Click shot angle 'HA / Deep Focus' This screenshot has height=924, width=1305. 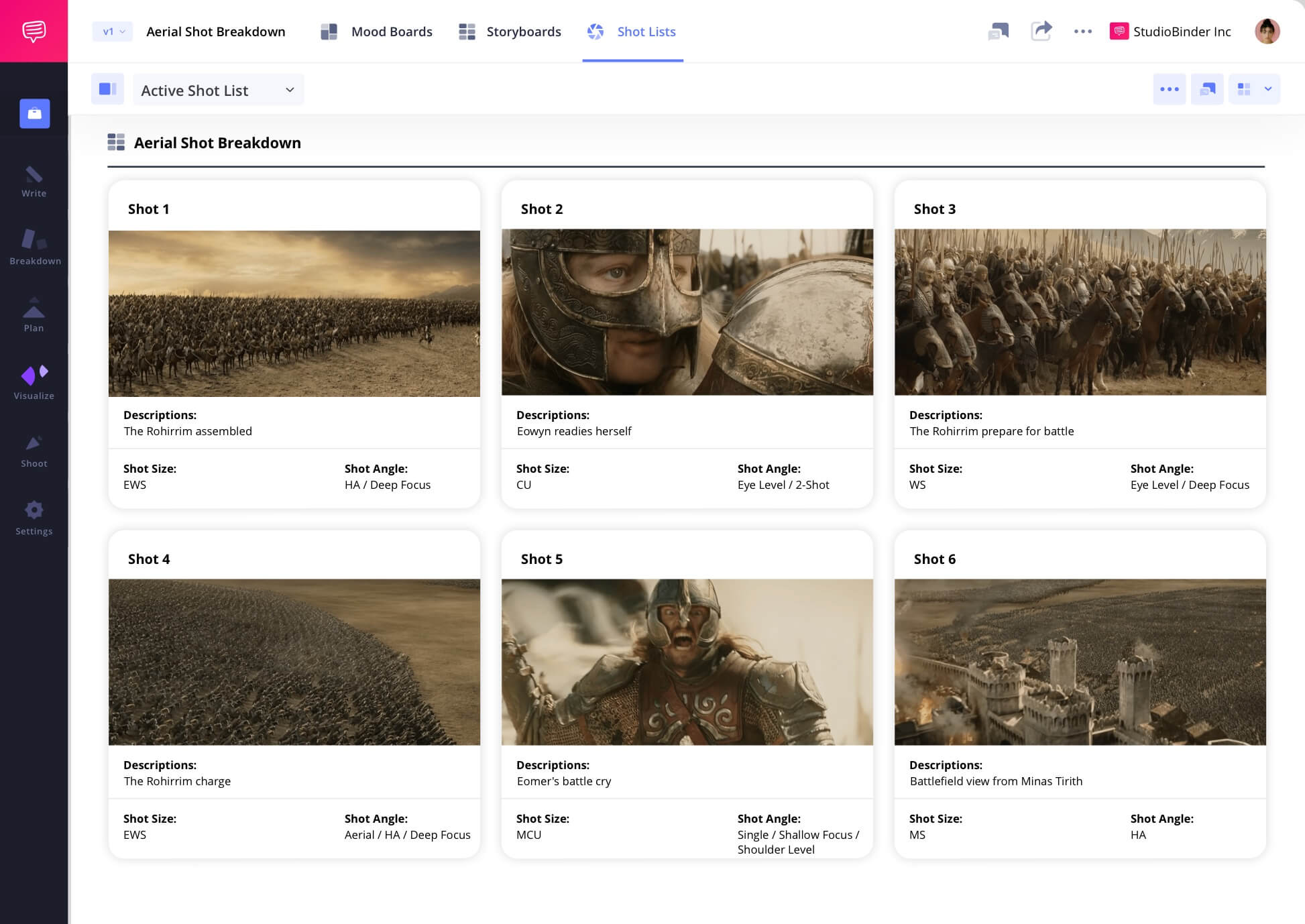[388, 485]
